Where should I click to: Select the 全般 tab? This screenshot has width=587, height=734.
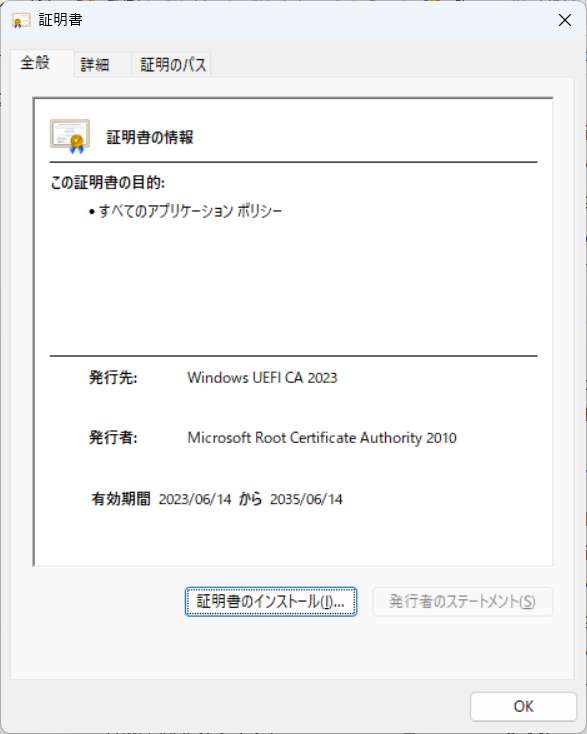point(42,63)
